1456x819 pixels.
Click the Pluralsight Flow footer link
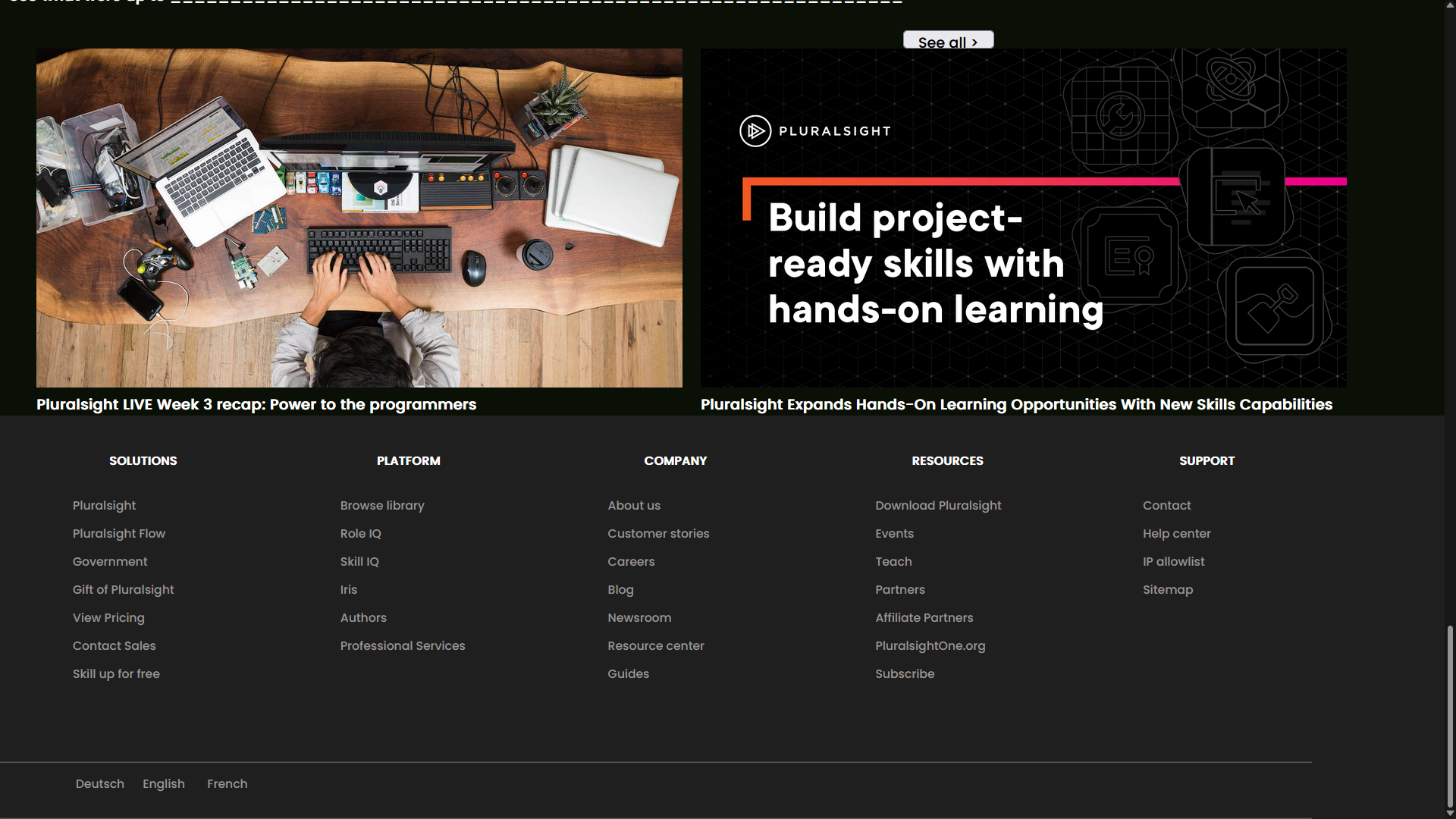pyautogui.click(x=119, y=533)
